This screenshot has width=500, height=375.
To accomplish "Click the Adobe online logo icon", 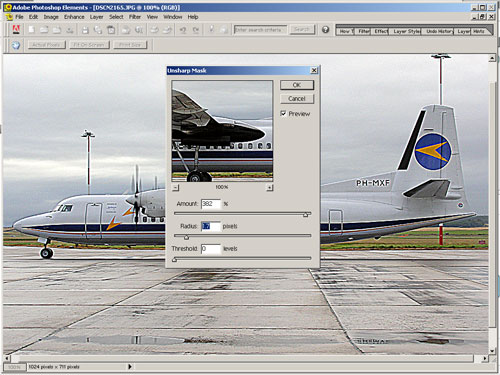I will [x=16, y=30].
